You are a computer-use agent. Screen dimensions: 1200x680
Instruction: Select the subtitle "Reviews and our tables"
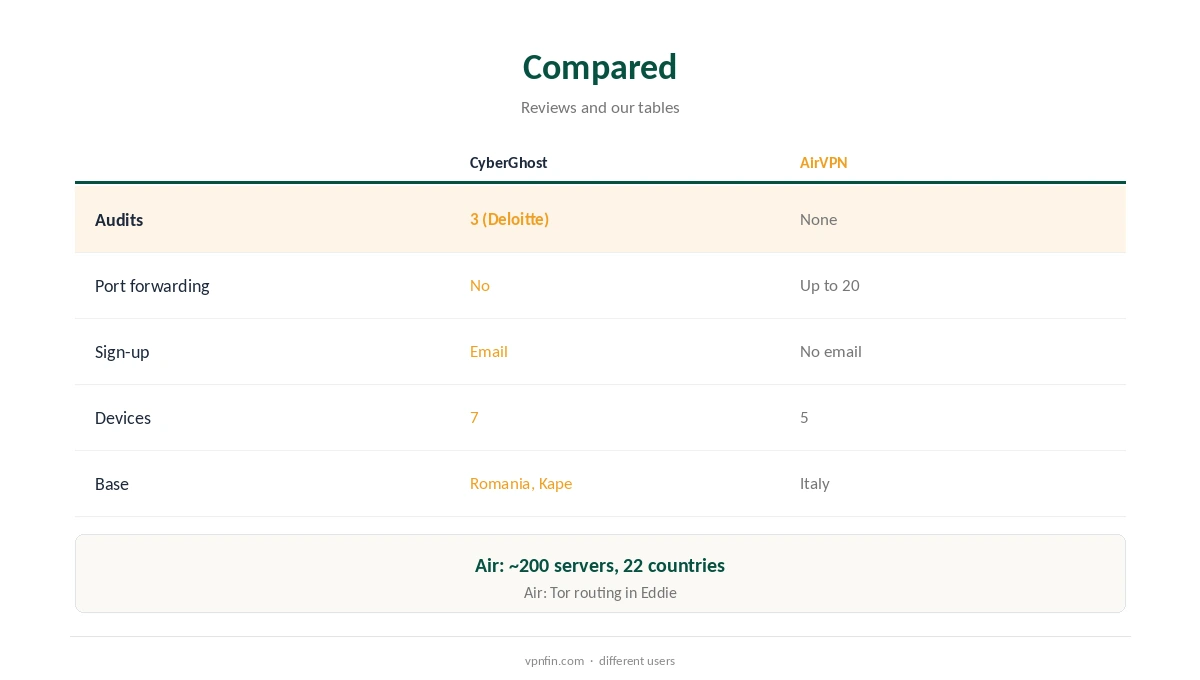coord(600,107)
